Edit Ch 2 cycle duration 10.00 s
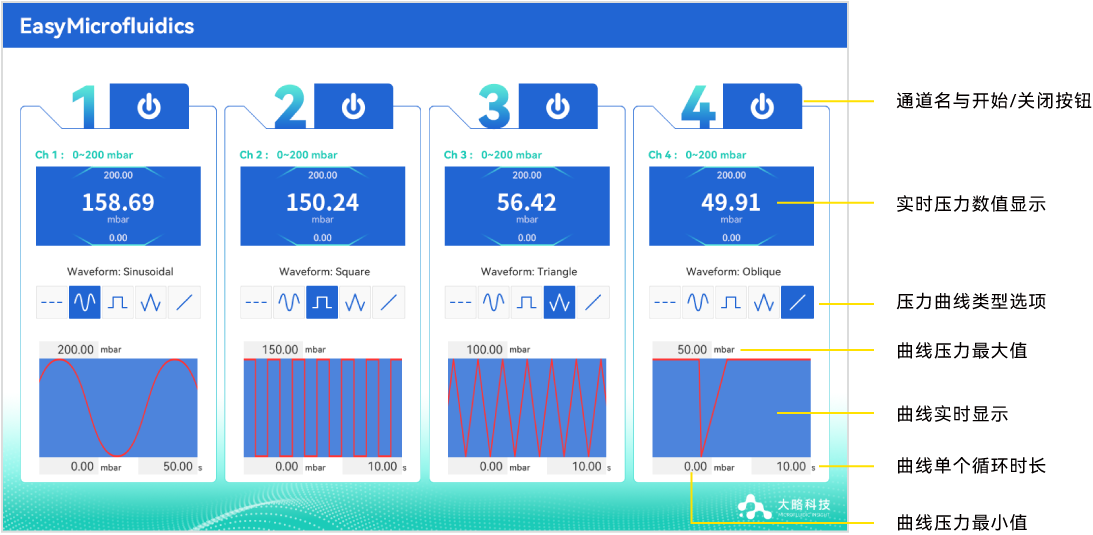Image resolution: width=1093 pixels, height=535 pixels. (x=372, y=466)
